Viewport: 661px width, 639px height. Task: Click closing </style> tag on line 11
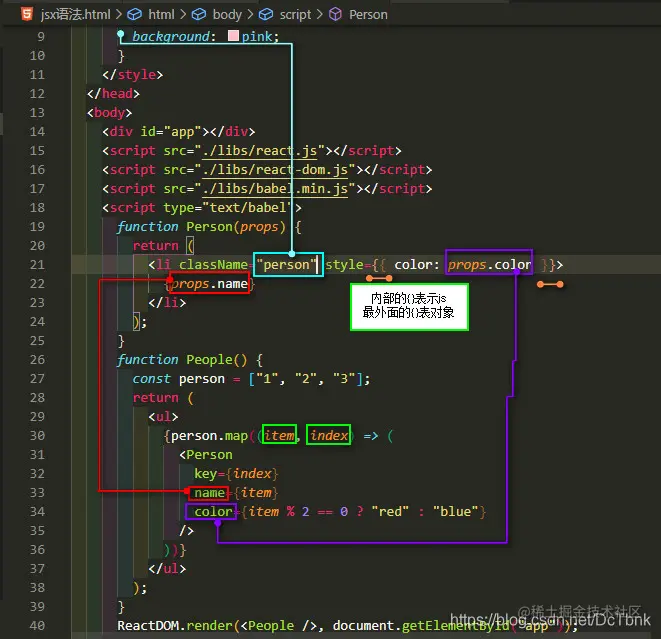click(x=132, y=75)
